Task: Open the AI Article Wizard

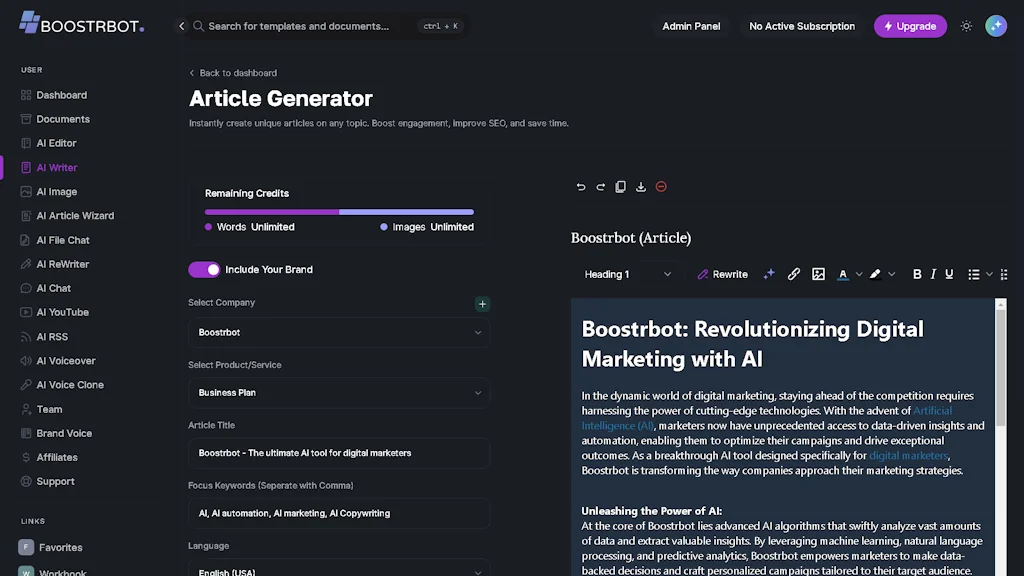Action: [x=72, y=215]
